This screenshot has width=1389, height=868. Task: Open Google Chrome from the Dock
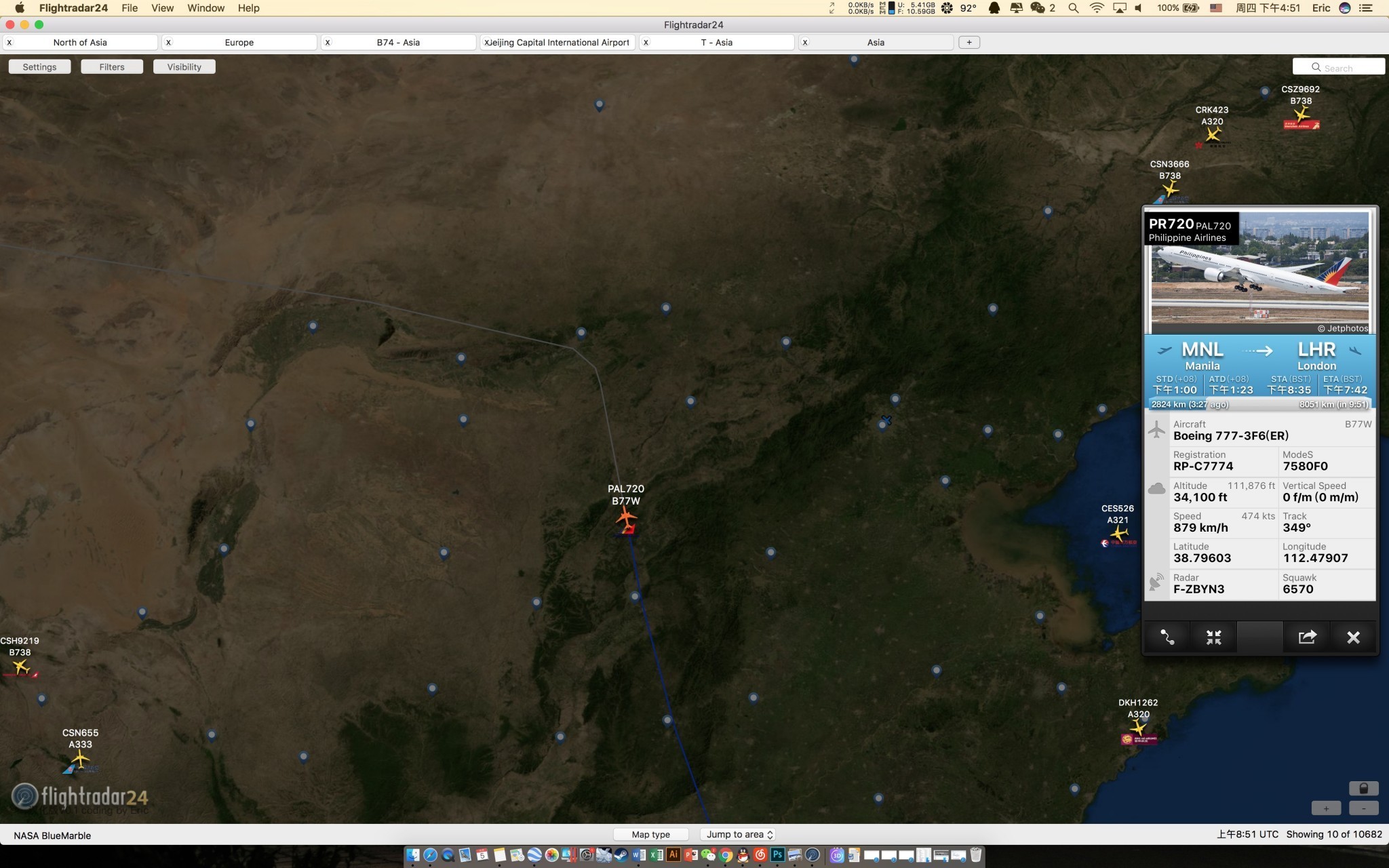click(726, 855)
